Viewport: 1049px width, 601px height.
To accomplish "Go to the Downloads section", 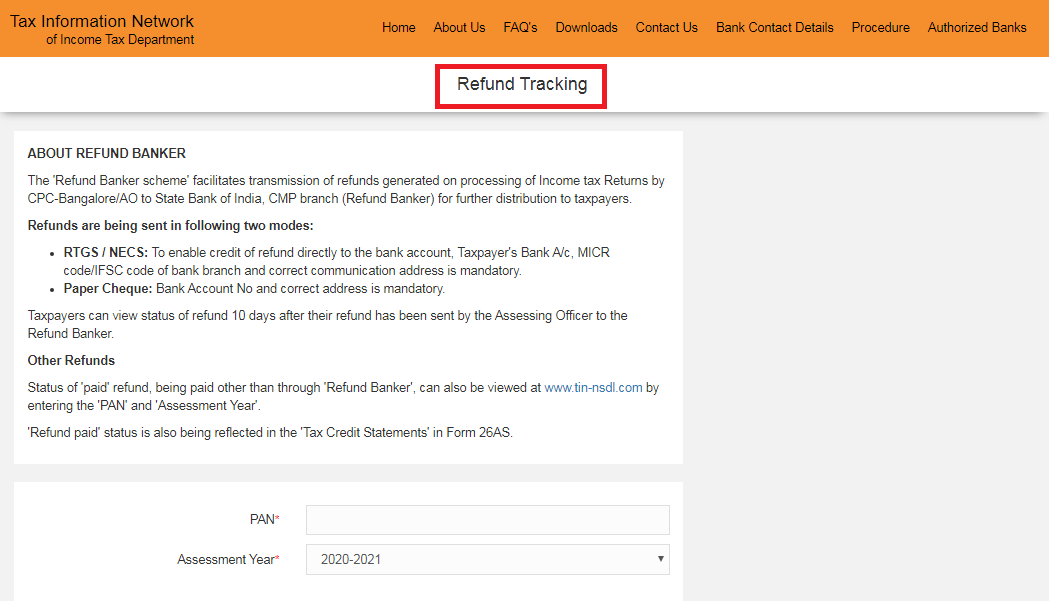I will pyautogui.click(x=586, y=27).
